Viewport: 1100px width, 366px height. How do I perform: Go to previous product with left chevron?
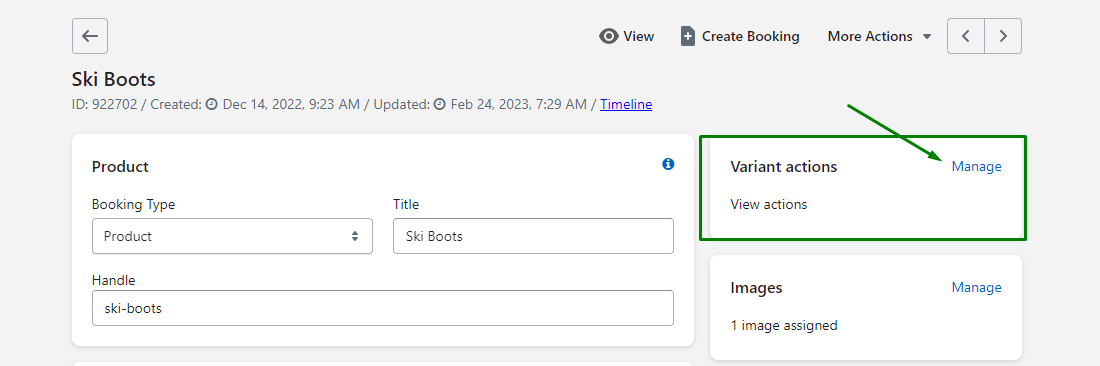coord(966,36)
